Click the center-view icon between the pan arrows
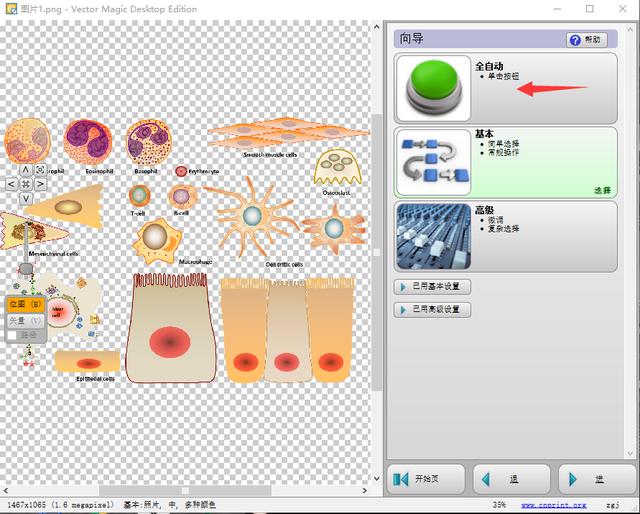This screenshot has width=640, height=514. 25,184
